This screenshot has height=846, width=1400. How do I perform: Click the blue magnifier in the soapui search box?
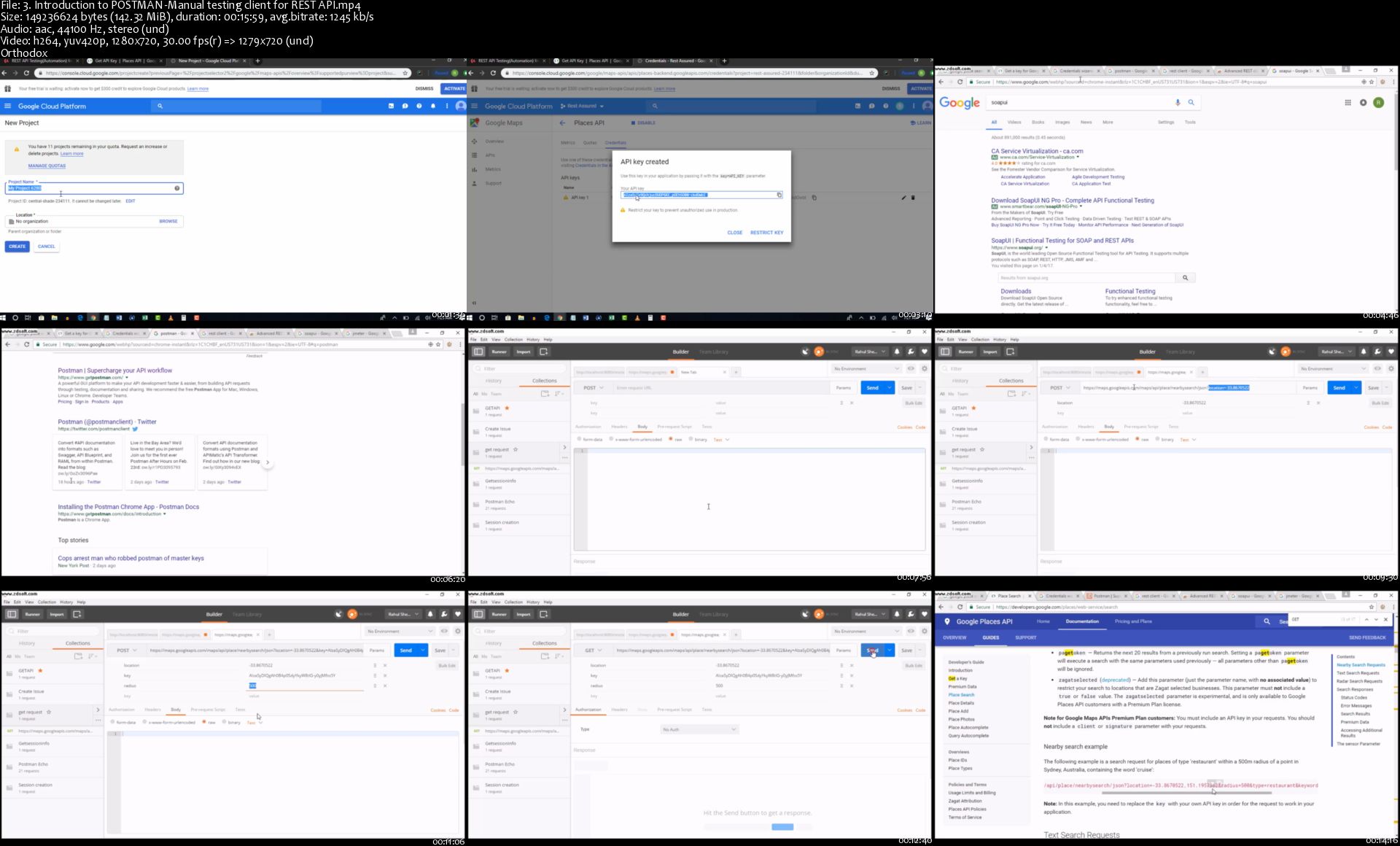tap(1191, 103)
